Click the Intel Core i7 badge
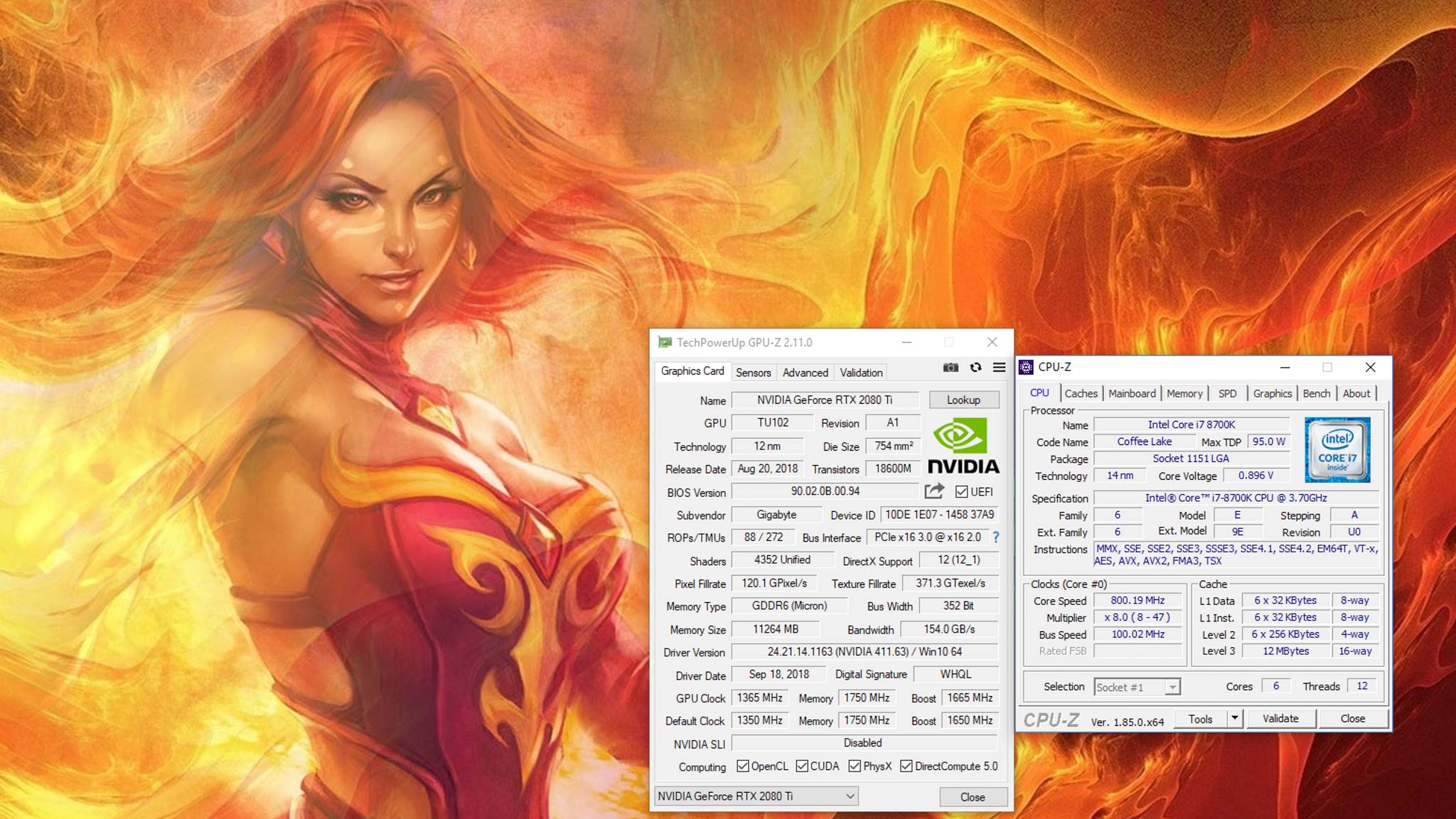This screenshot has height=819, width=1456. pos(1337,450)
